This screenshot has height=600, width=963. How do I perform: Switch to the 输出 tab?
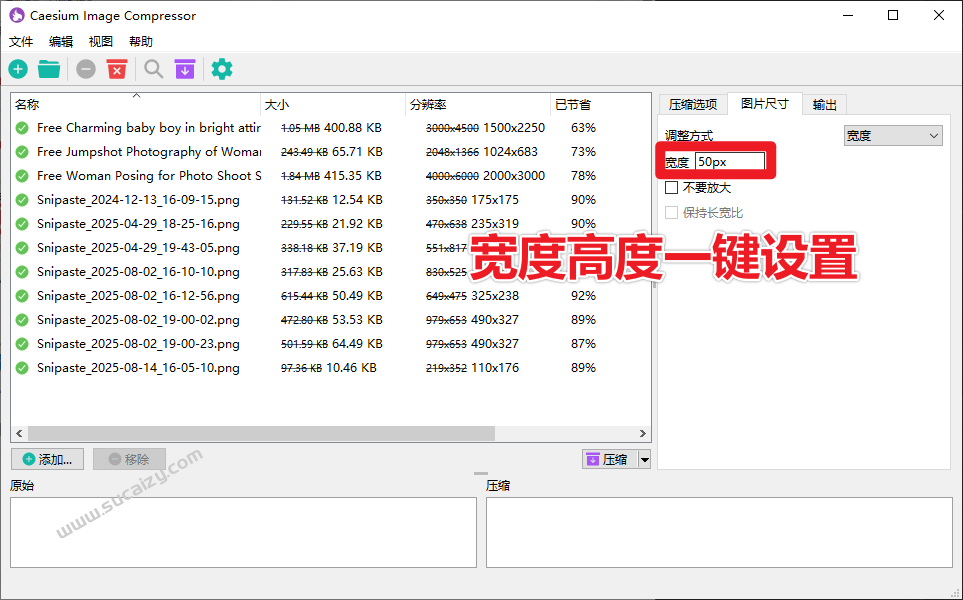823,103
